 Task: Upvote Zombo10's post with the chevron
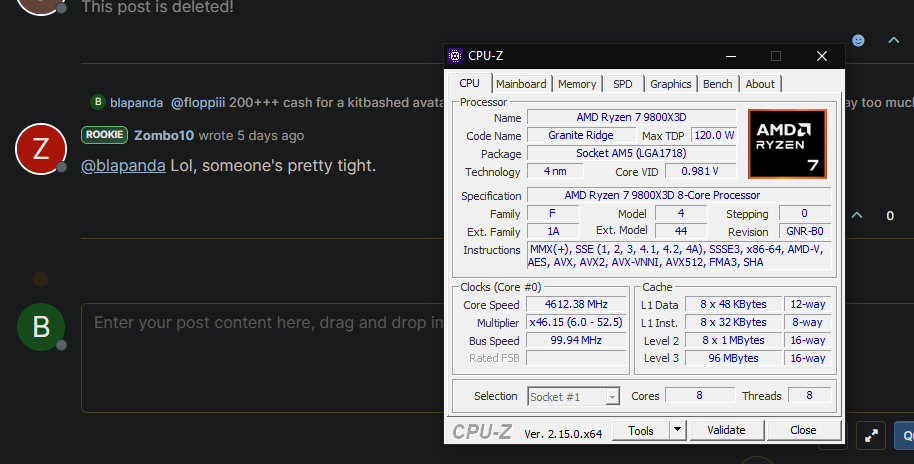click(857, 215)
